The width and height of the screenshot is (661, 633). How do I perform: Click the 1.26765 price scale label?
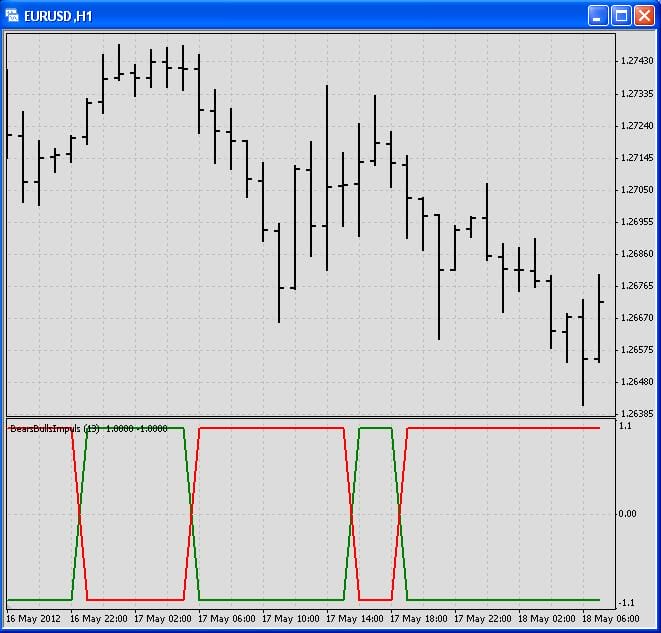click(636, 285)
